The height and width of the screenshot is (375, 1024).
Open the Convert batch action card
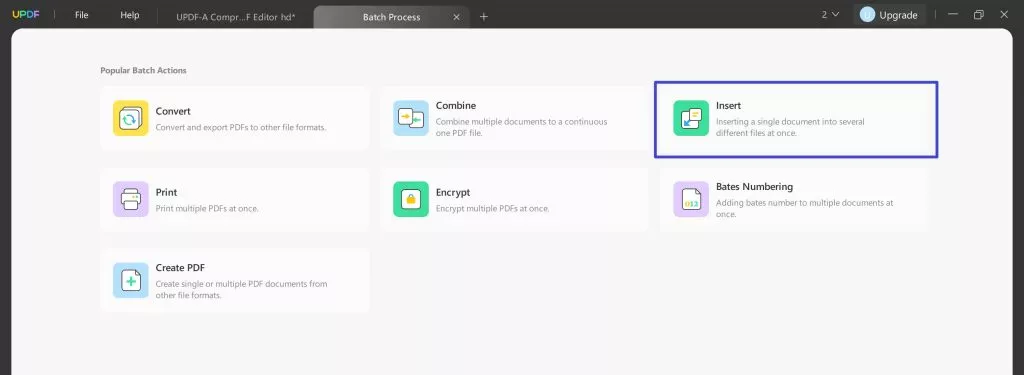235,118
